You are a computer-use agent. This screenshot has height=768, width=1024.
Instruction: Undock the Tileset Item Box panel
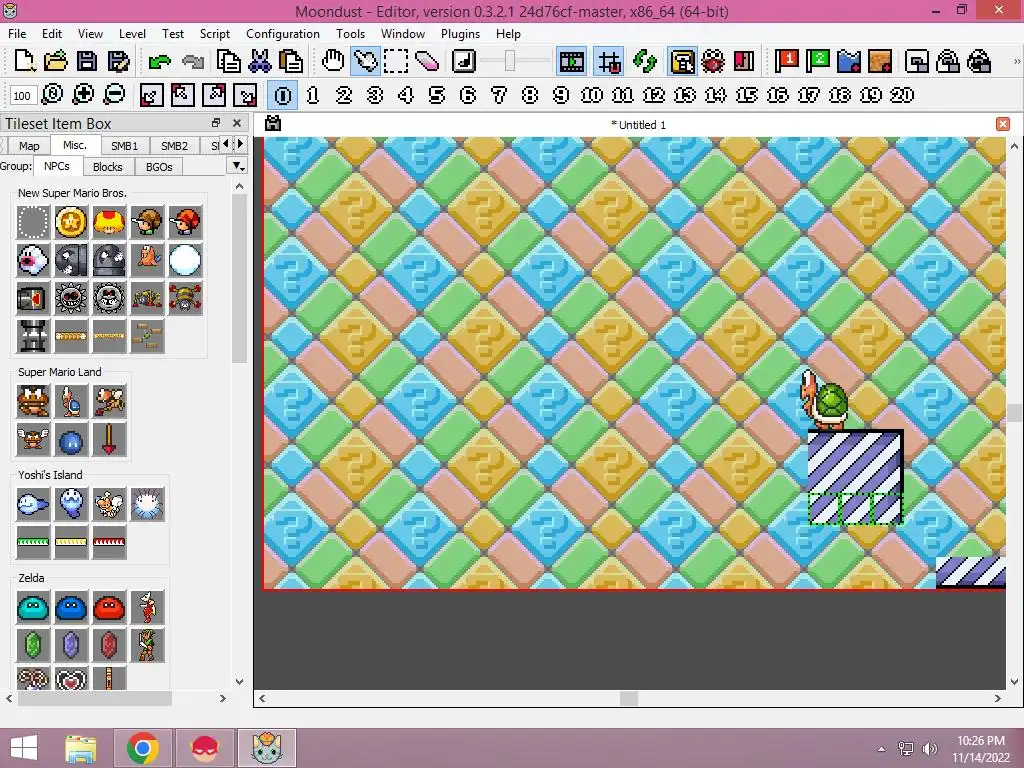coord(216,123)
